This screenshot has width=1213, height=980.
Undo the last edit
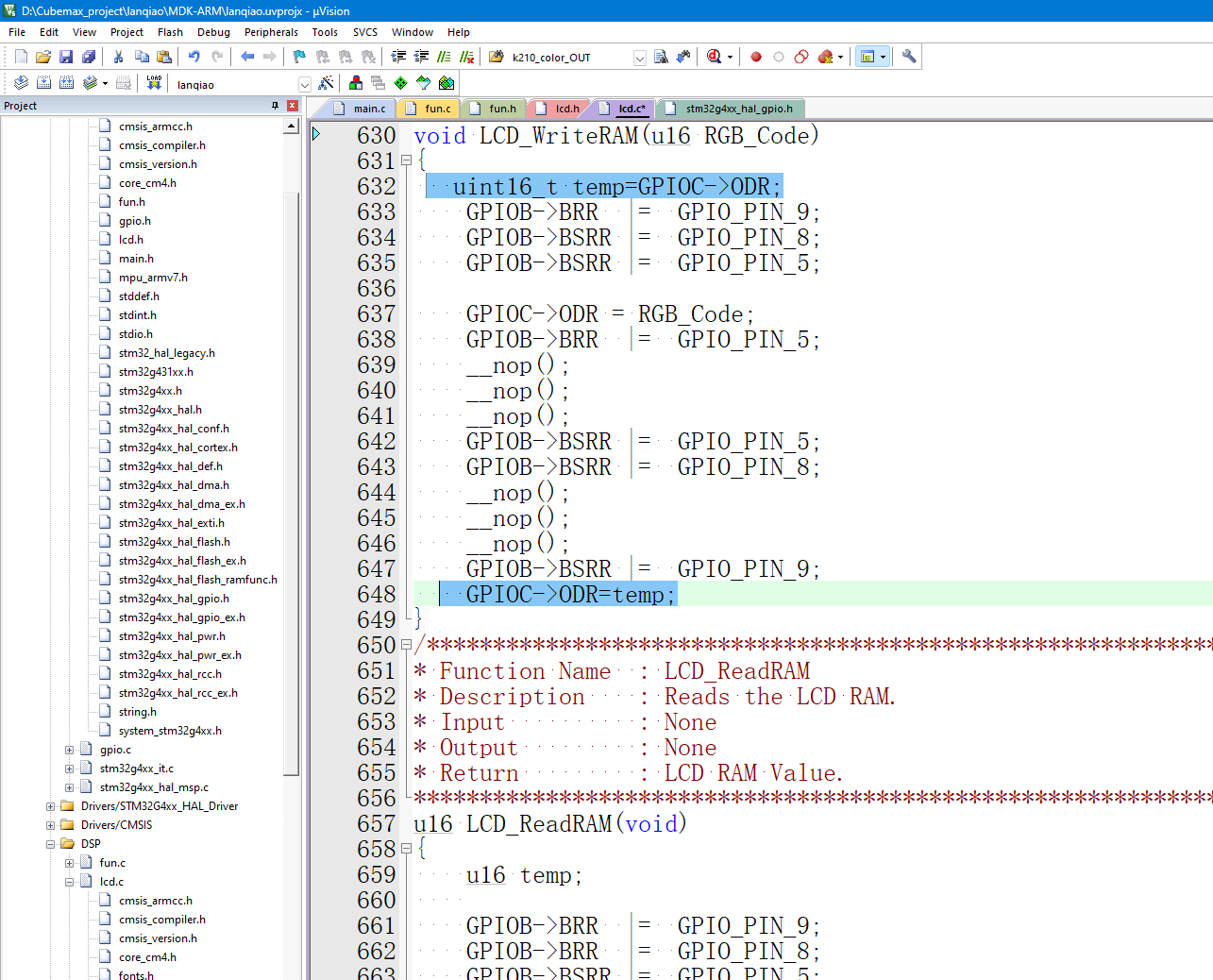tap(194, 57)
